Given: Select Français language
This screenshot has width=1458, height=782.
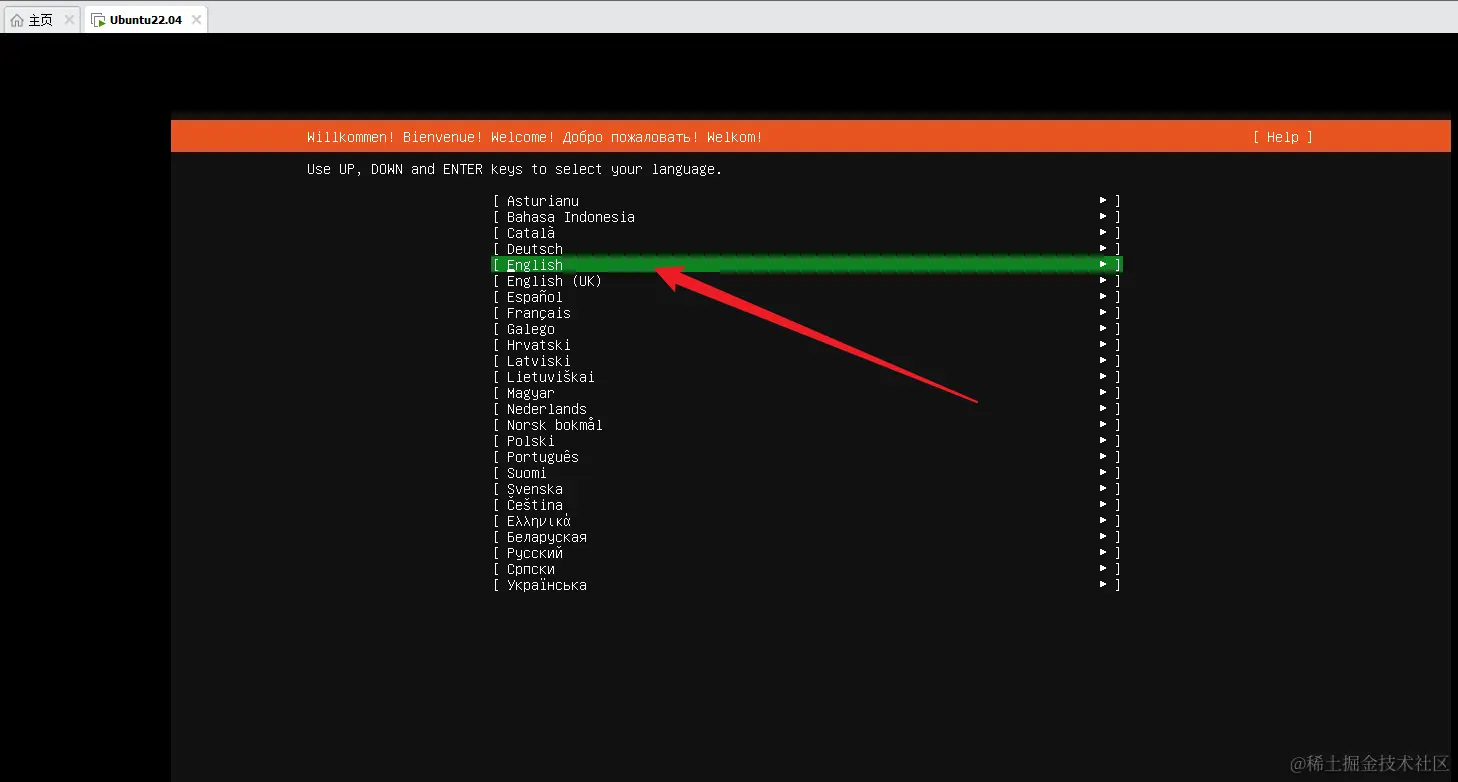Looking at the screenshot, I should click(807, 313).
